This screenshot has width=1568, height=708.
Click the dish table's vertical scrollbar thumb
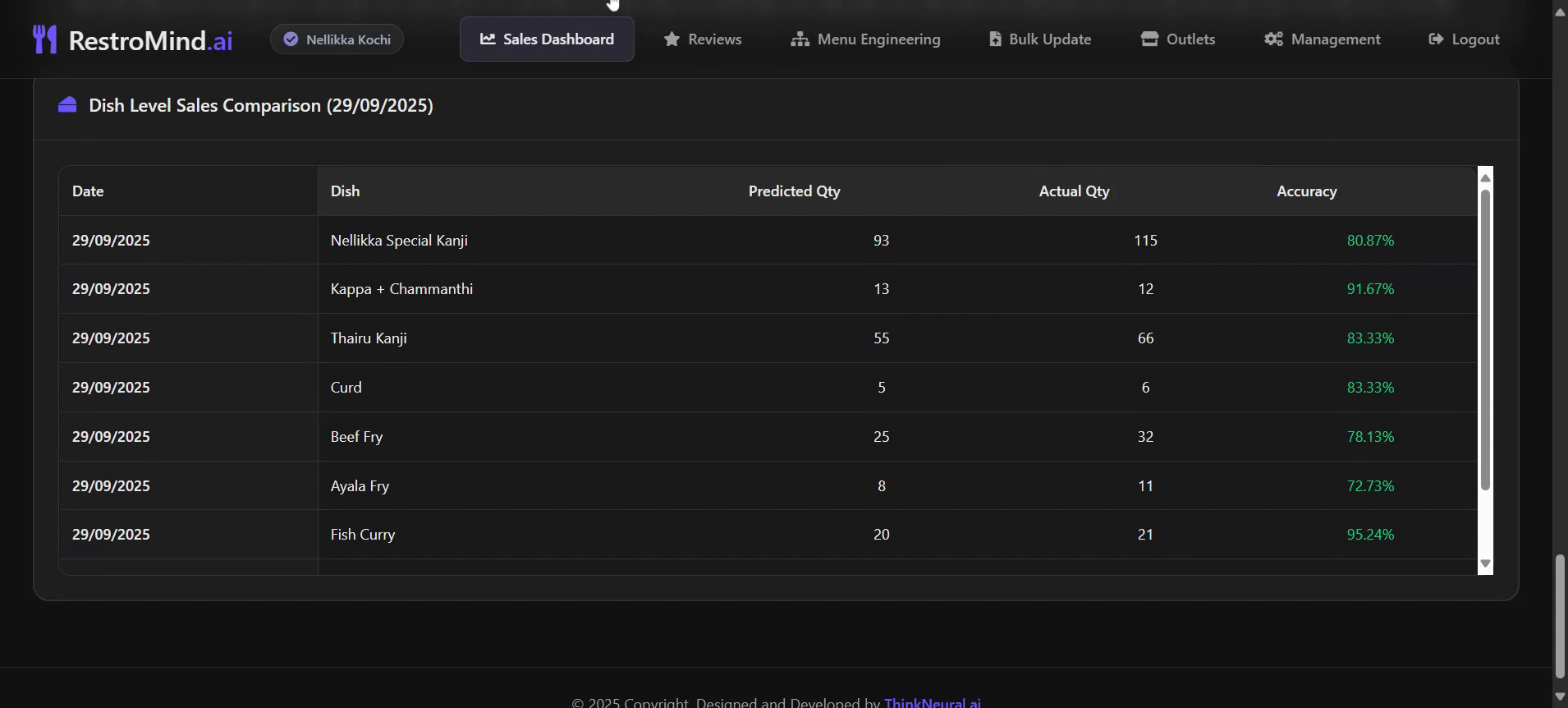1485,340
